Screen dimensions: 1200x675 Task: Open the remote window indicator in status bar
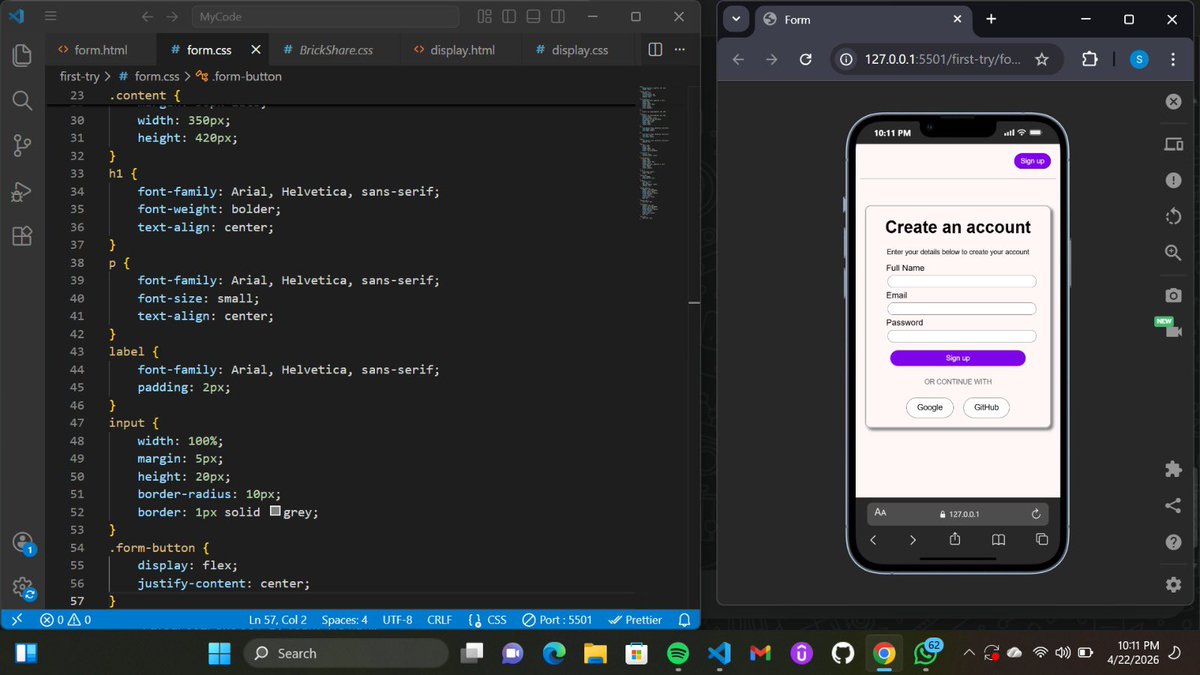(16, 620)
